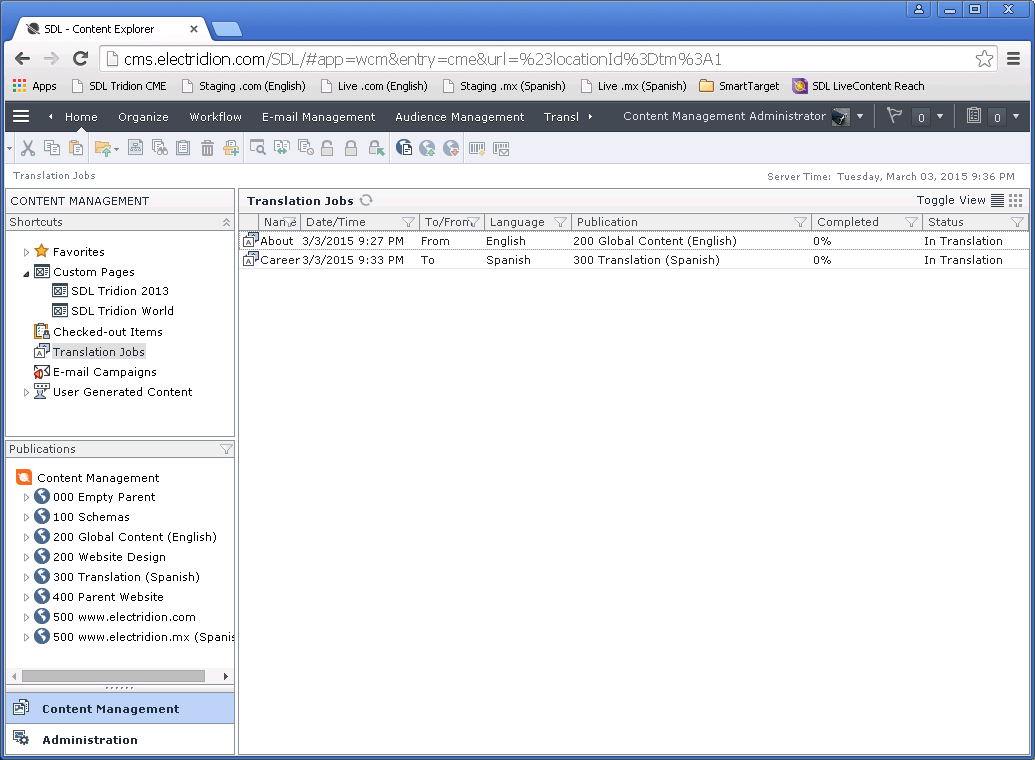The image size is (1035, 760).
Task: Refresh the Translation Jobs list
Action: tap(367, 201)
